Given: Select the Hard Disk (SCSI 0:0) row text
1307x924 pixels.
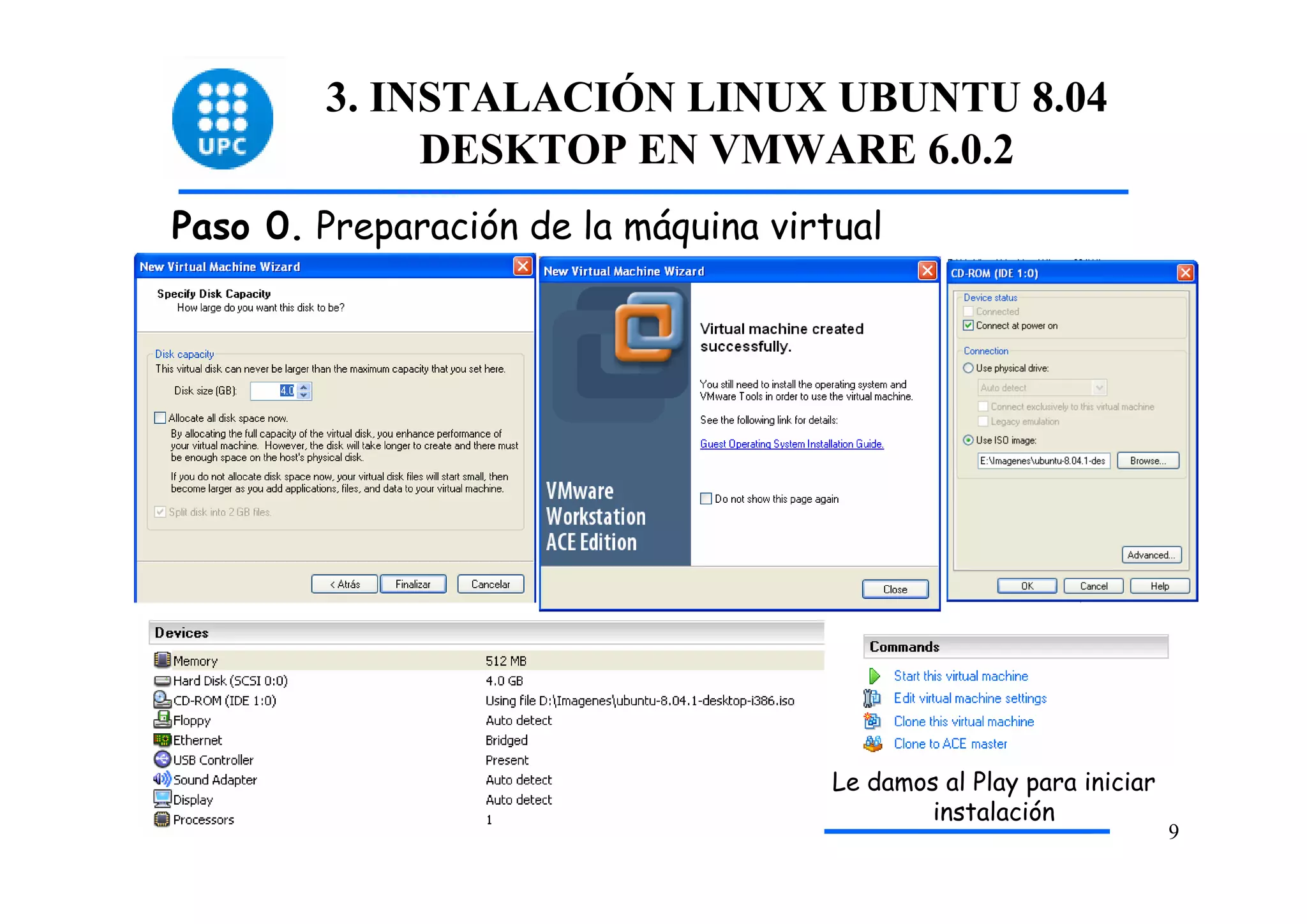Looking at the screenshot, I should coord(230,681).
